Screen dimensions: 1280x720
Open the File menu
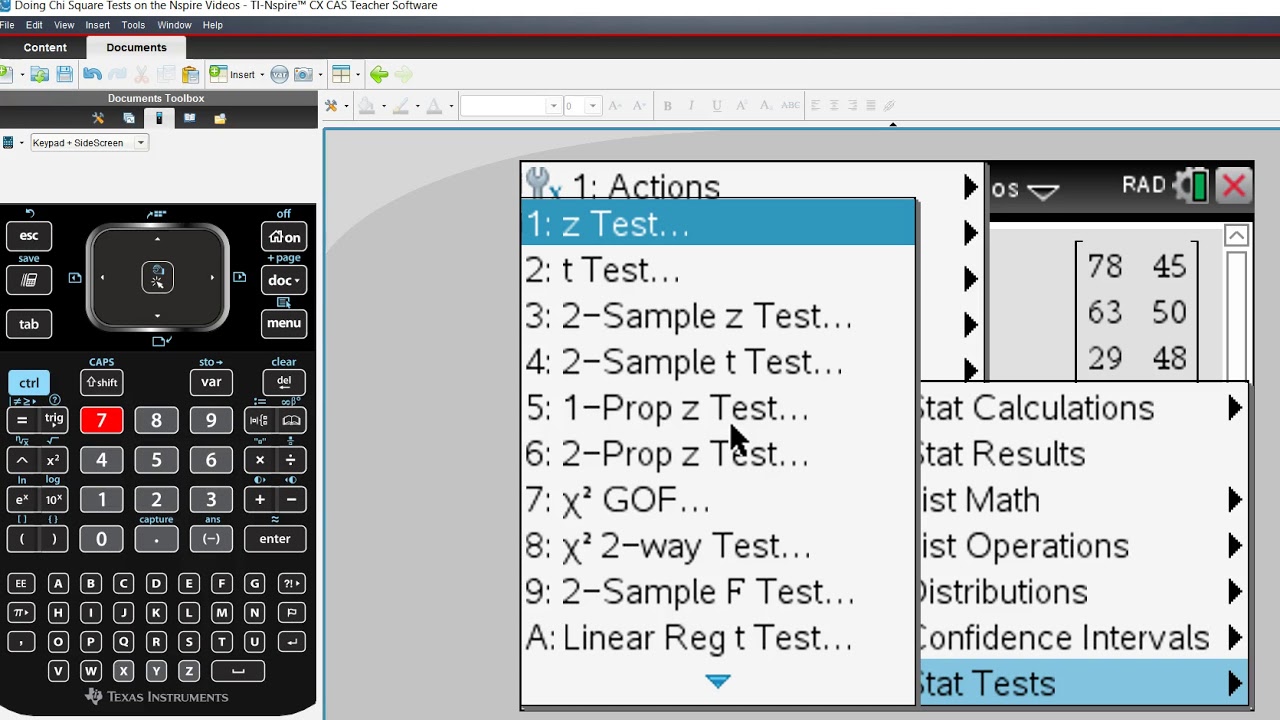click(7, 25)
